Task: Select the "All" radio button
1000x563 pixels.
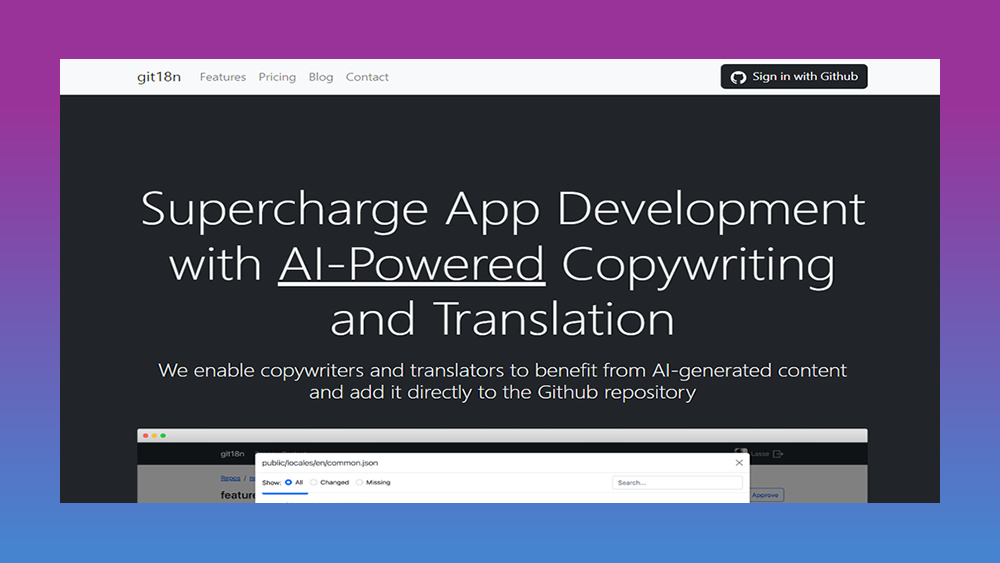Action: [x=289, y=482]
